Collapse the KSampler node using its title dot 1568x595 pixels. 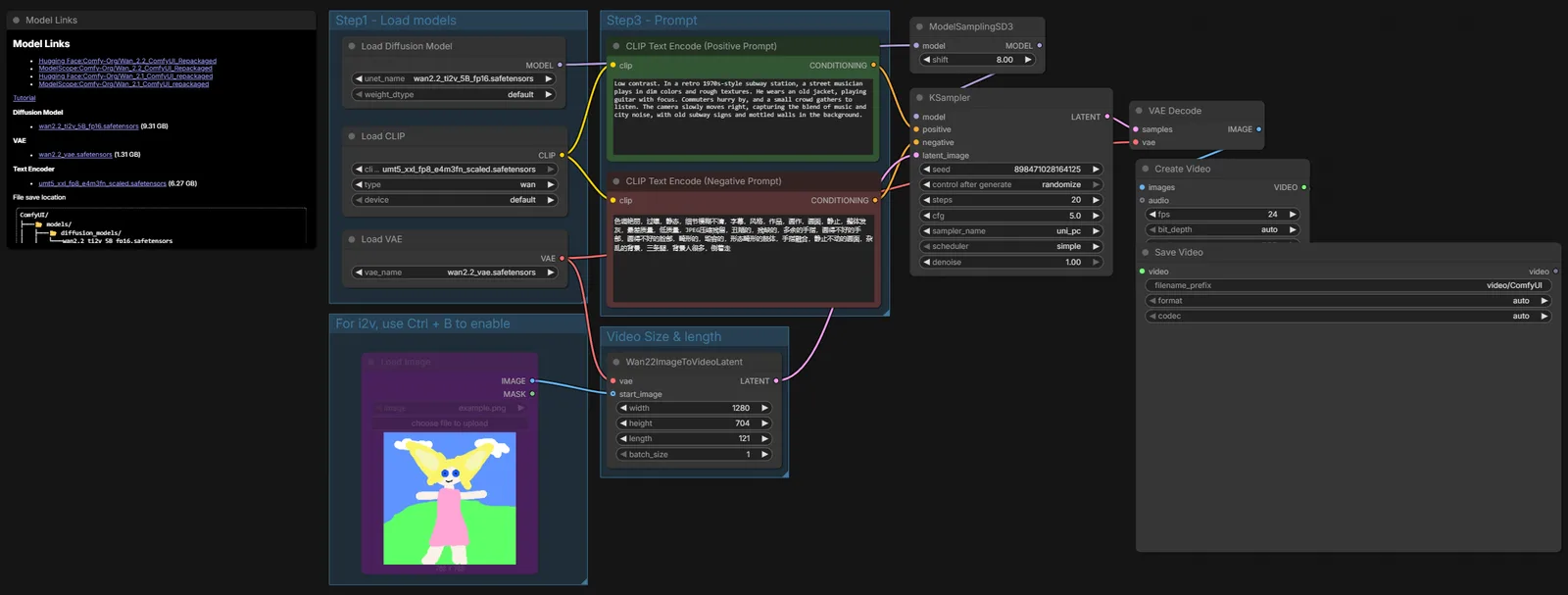click(919, 98)
